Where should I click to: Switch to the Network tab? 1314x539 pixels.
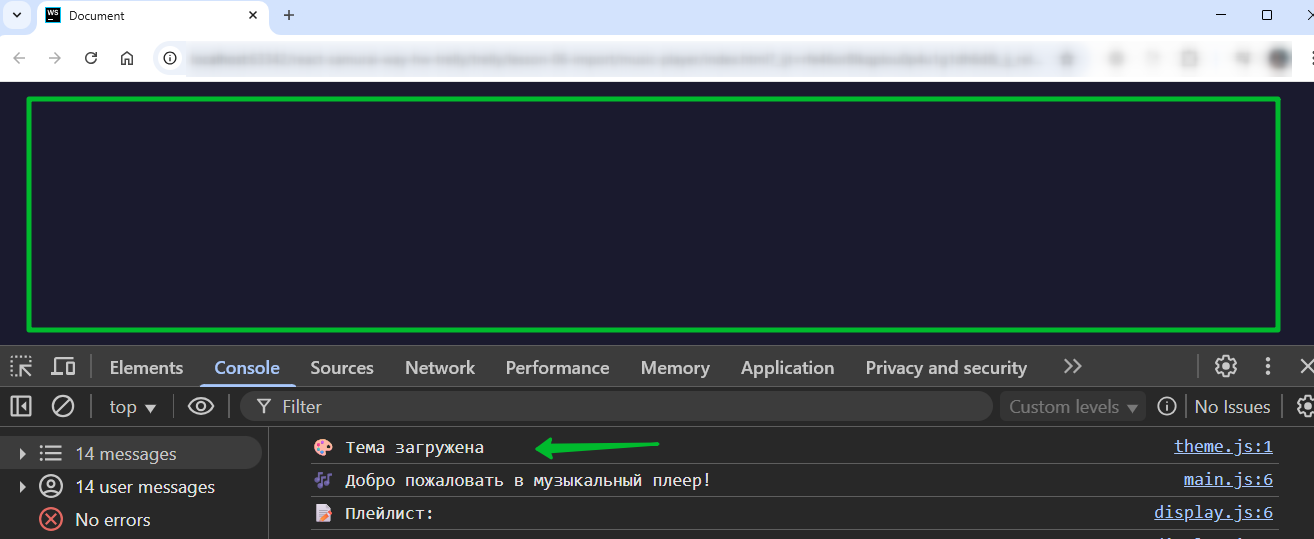pos(440,368)
